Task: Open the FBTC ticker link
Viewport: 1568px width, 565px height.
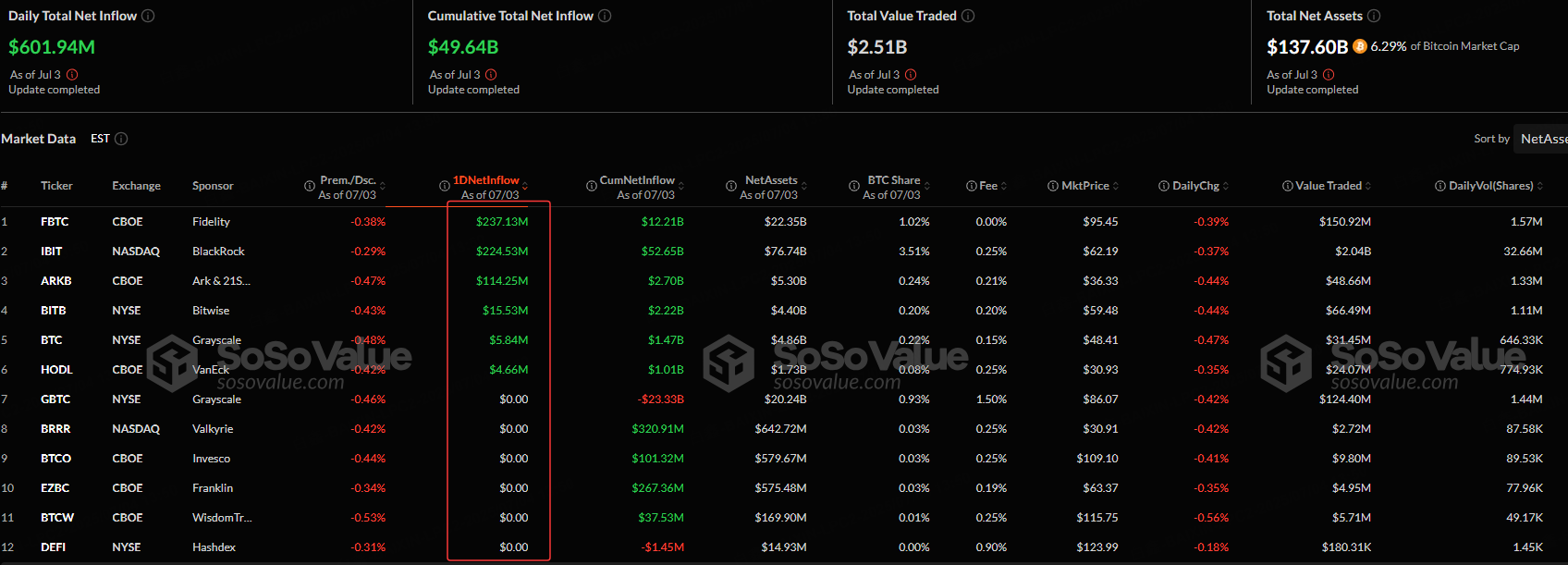Action: tap(55, 222)
